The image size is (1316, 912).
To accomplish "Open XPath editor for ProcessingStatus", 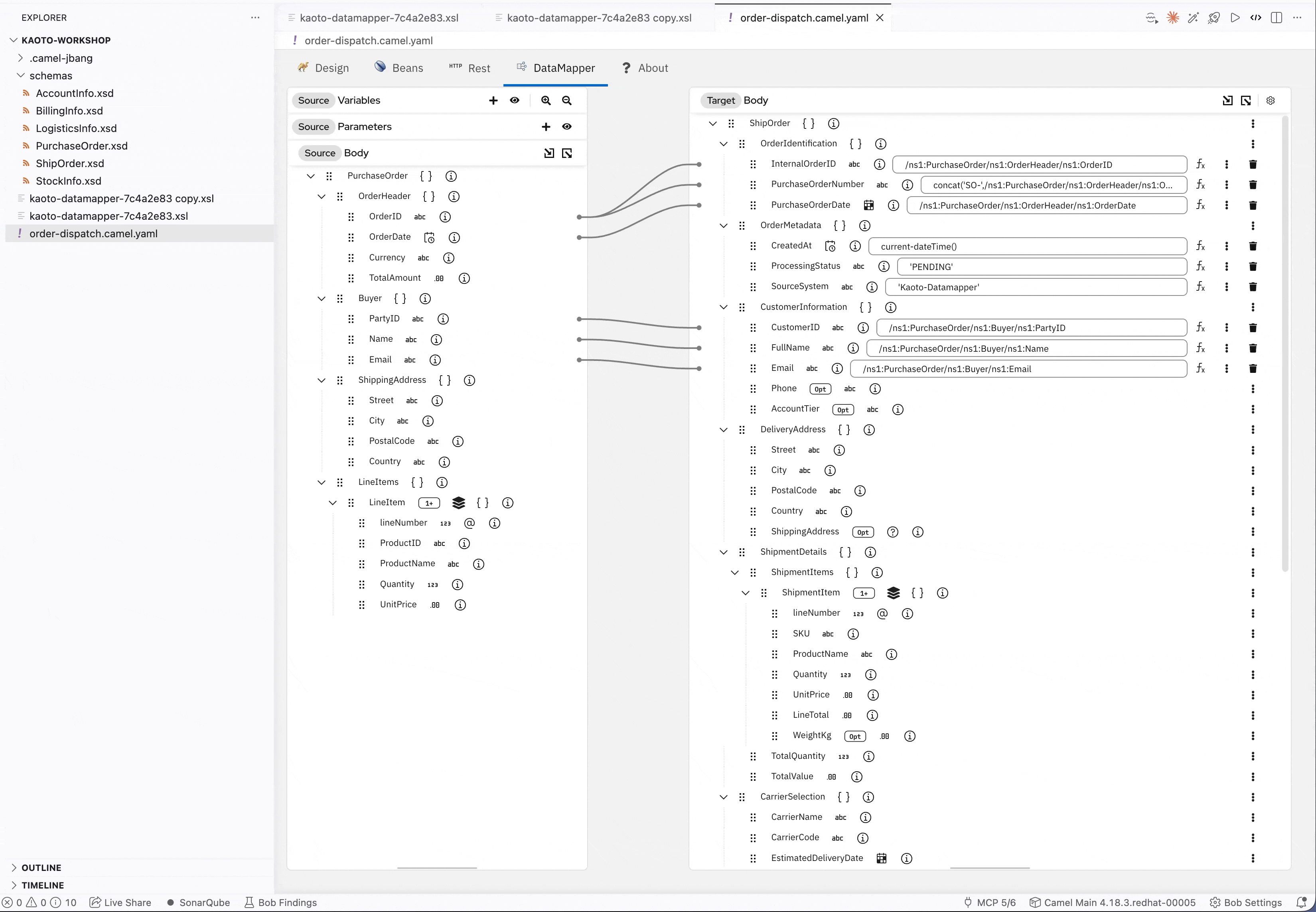I will point(1201,266).
